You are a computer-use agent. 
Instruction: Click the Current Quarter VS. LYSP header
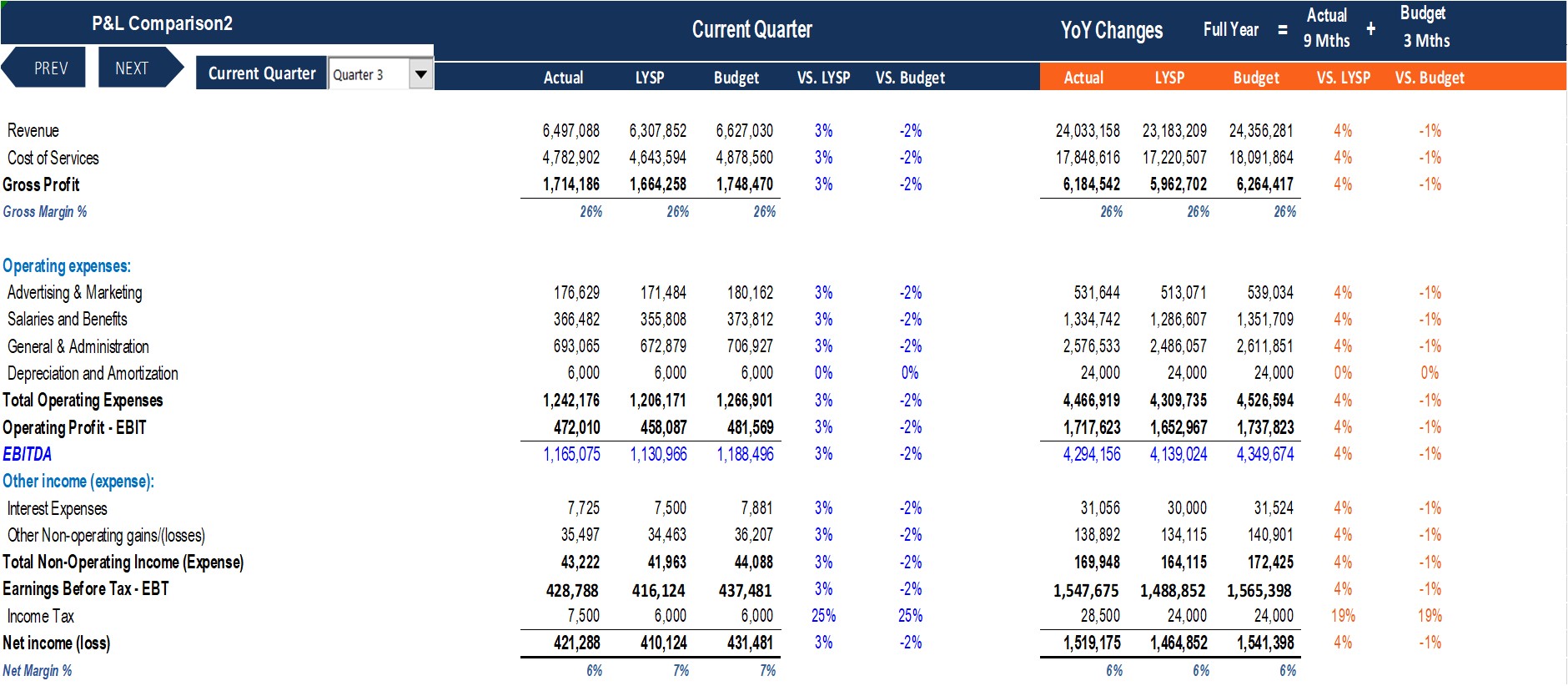pyautogui.click(x=823, y=78)
